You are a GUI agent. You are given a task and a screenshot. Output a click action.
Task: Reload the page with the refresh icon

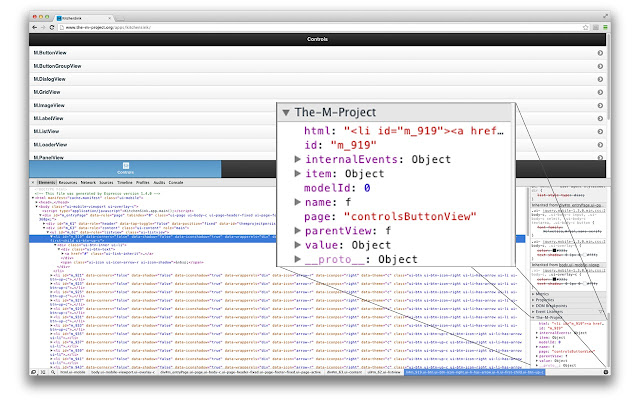tap(52, 27)
